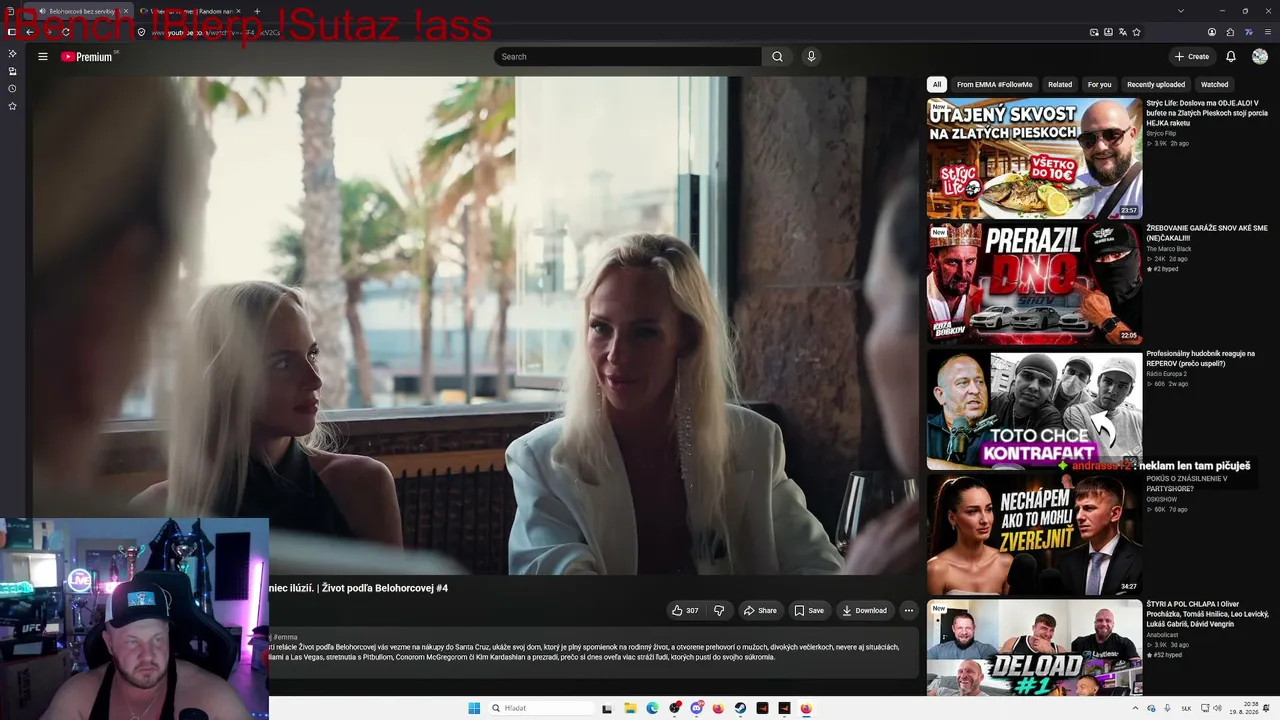Open Discord from the taskbar
Viewport: 1280px width, 720px height.
click(x=696, y=708)
